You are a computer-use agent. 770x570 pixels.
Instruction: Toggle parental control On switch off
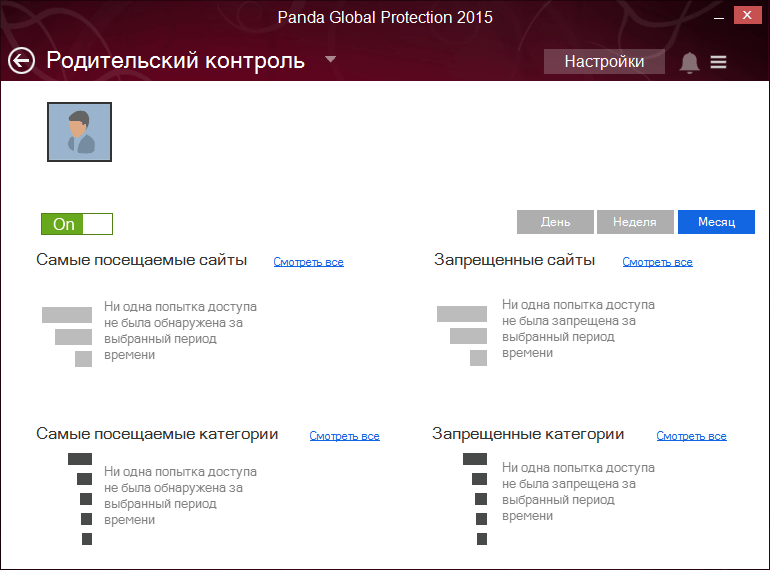[77, 224]
